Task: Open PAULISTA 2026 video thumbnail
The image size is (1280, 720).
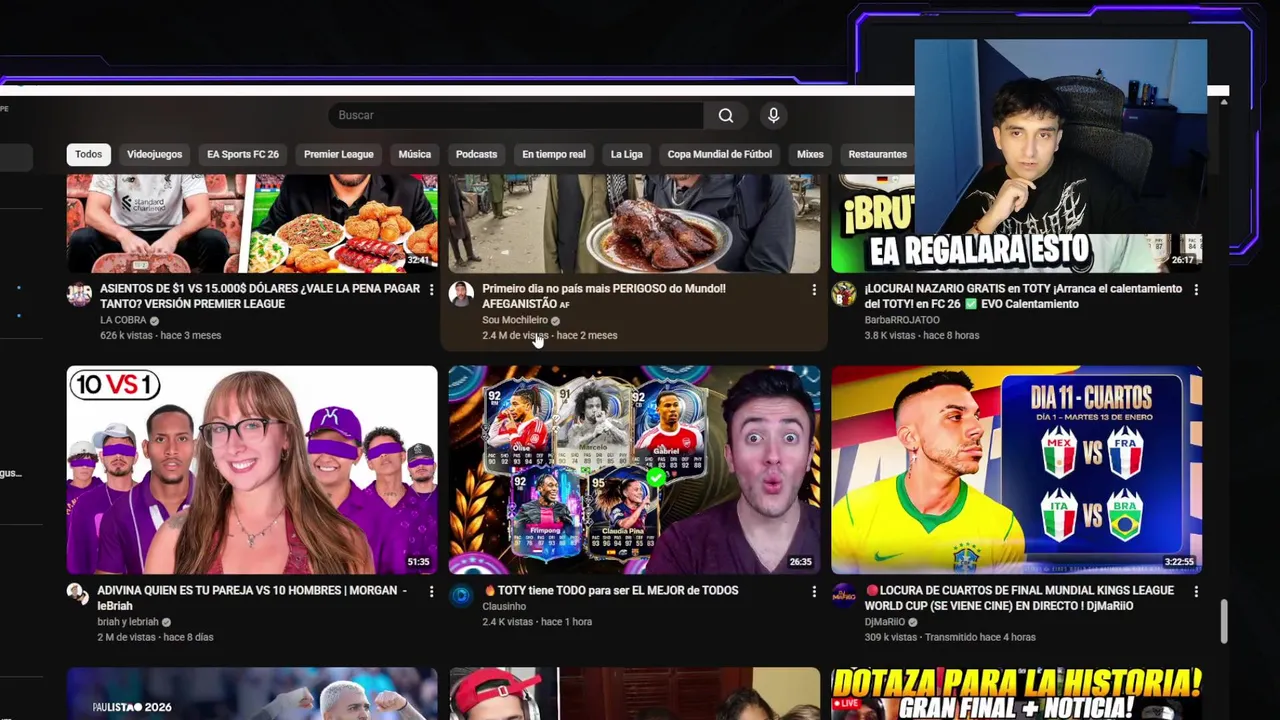Action: (252, 694)
